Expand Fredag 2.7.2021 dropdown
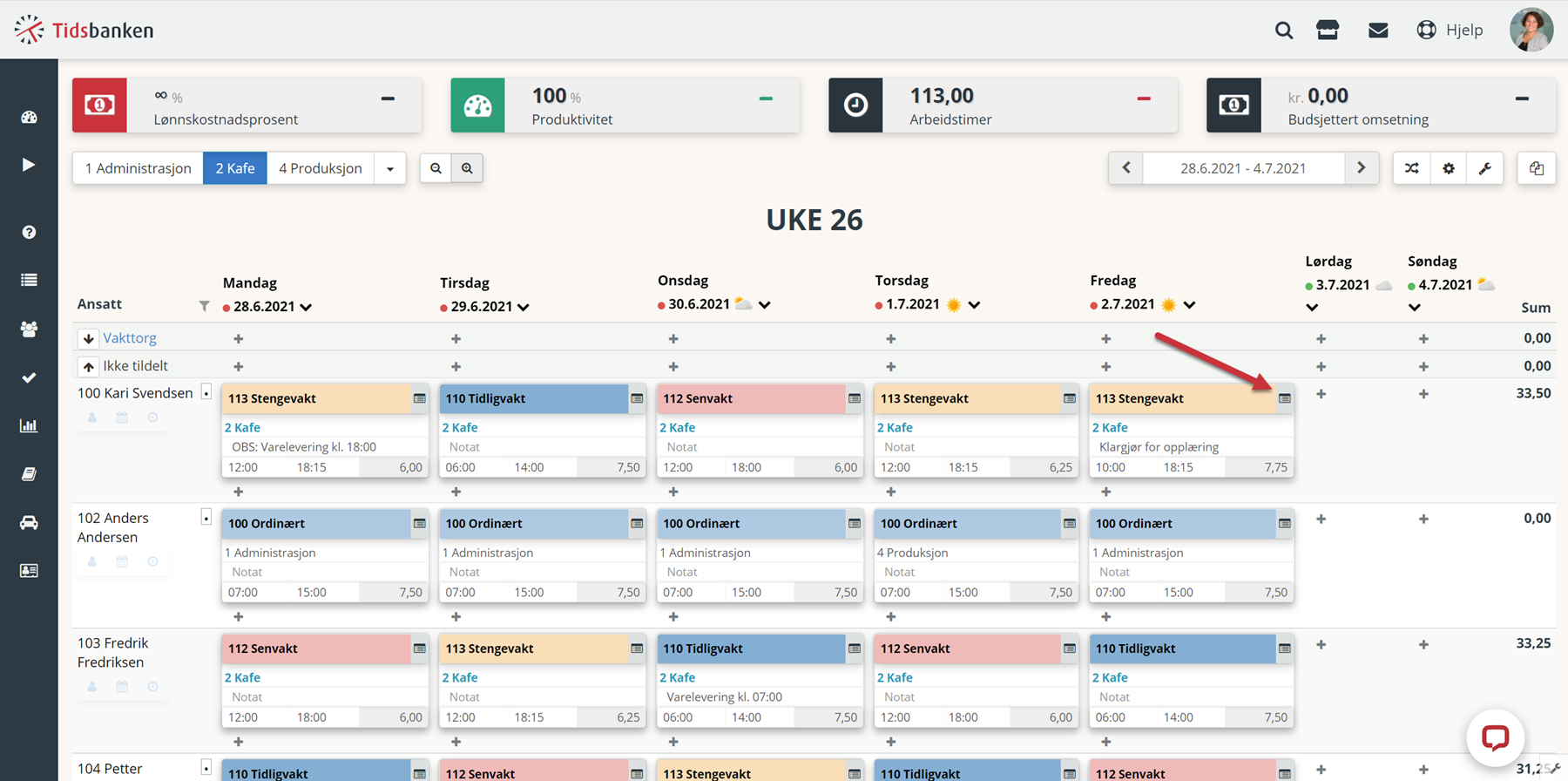 tap(1189, 304)
